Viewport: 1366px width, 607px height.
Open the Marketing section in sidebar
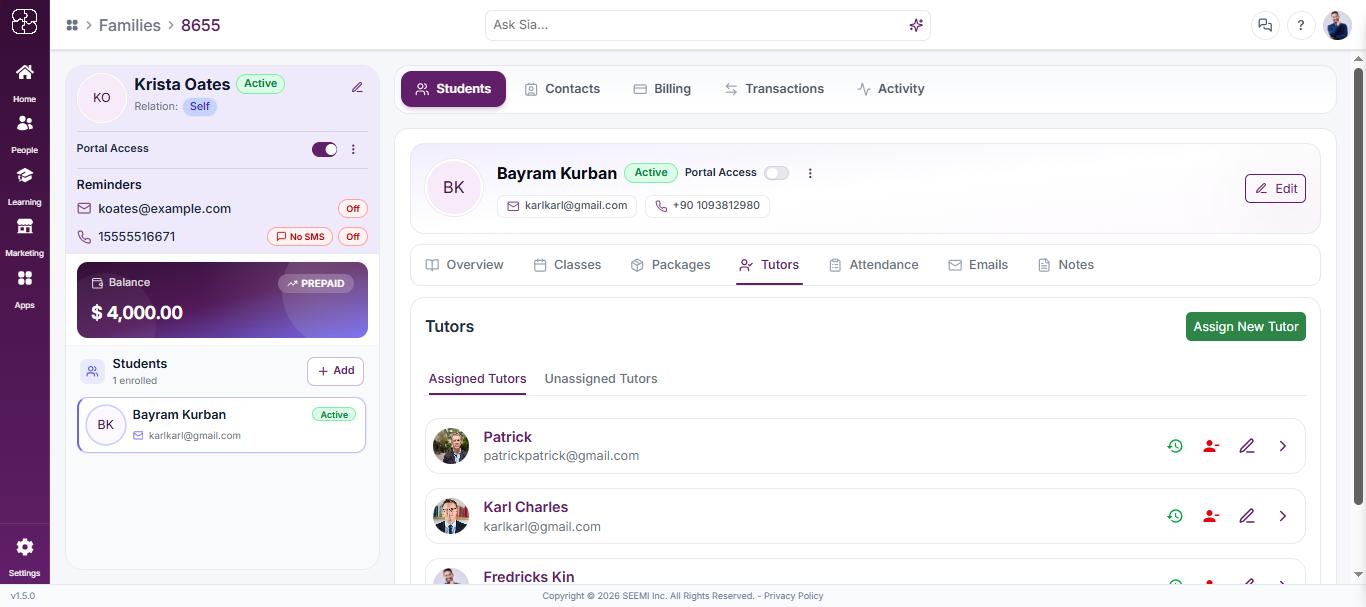(x=24, y=237)
